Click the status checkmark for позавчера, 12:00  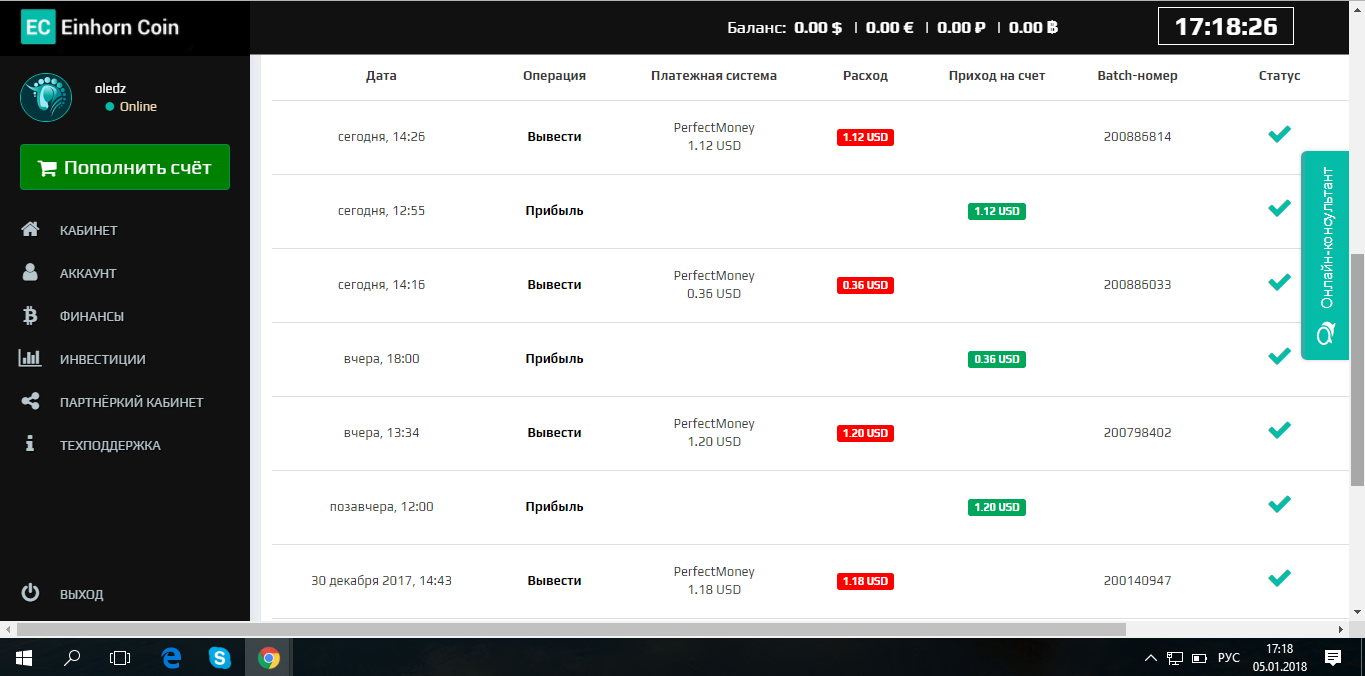point(1279,504)
